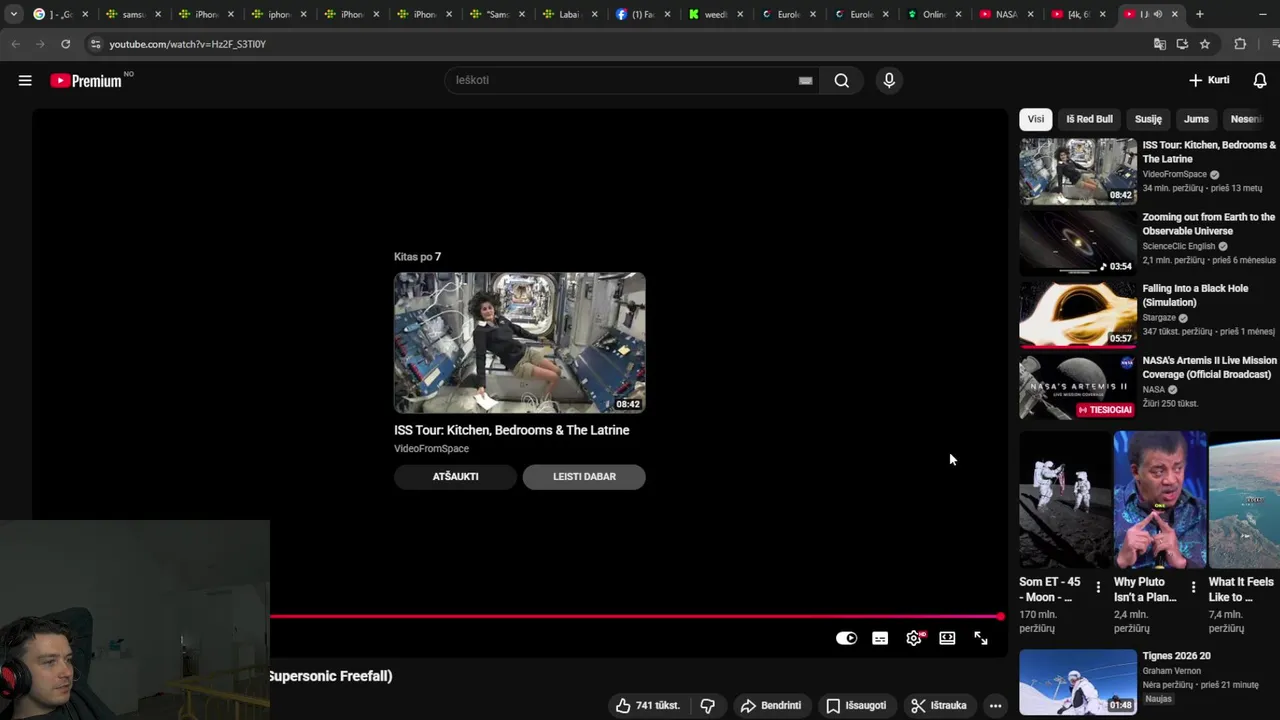Viewport: 1280px width, 720px height.
Task: Click the URL address bar
Action: coord(620,44)
